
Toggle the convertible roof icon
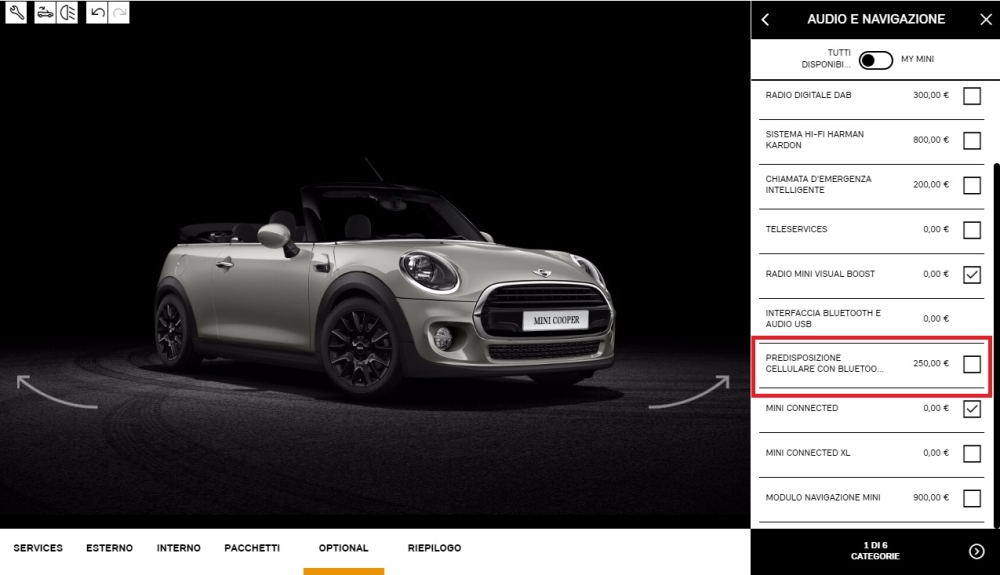(45, 13)
